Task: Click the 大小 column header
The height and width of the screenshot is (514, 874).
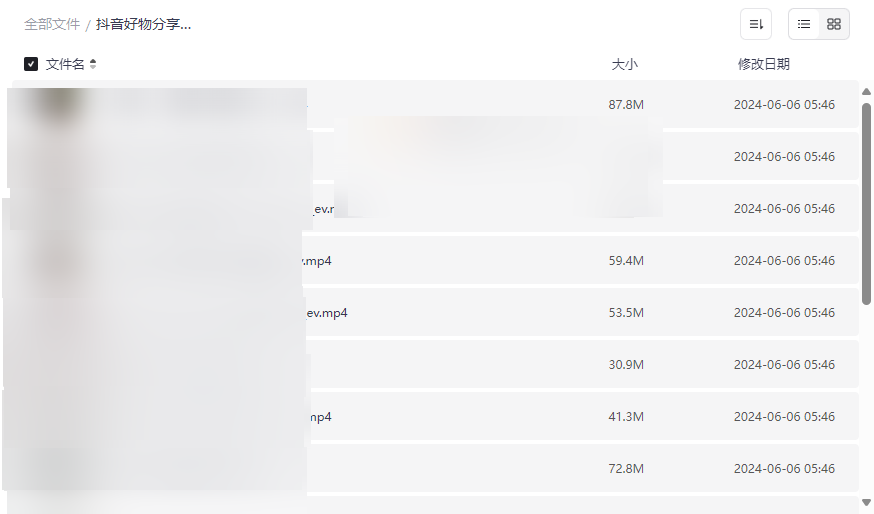Action: click(624, 64)
